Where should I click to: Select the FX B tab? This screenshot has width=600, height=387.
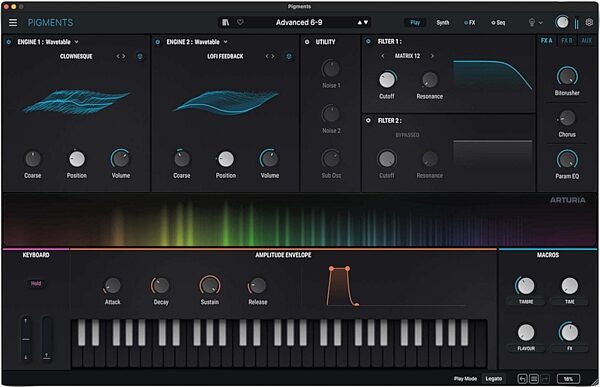tap(567, 41)
